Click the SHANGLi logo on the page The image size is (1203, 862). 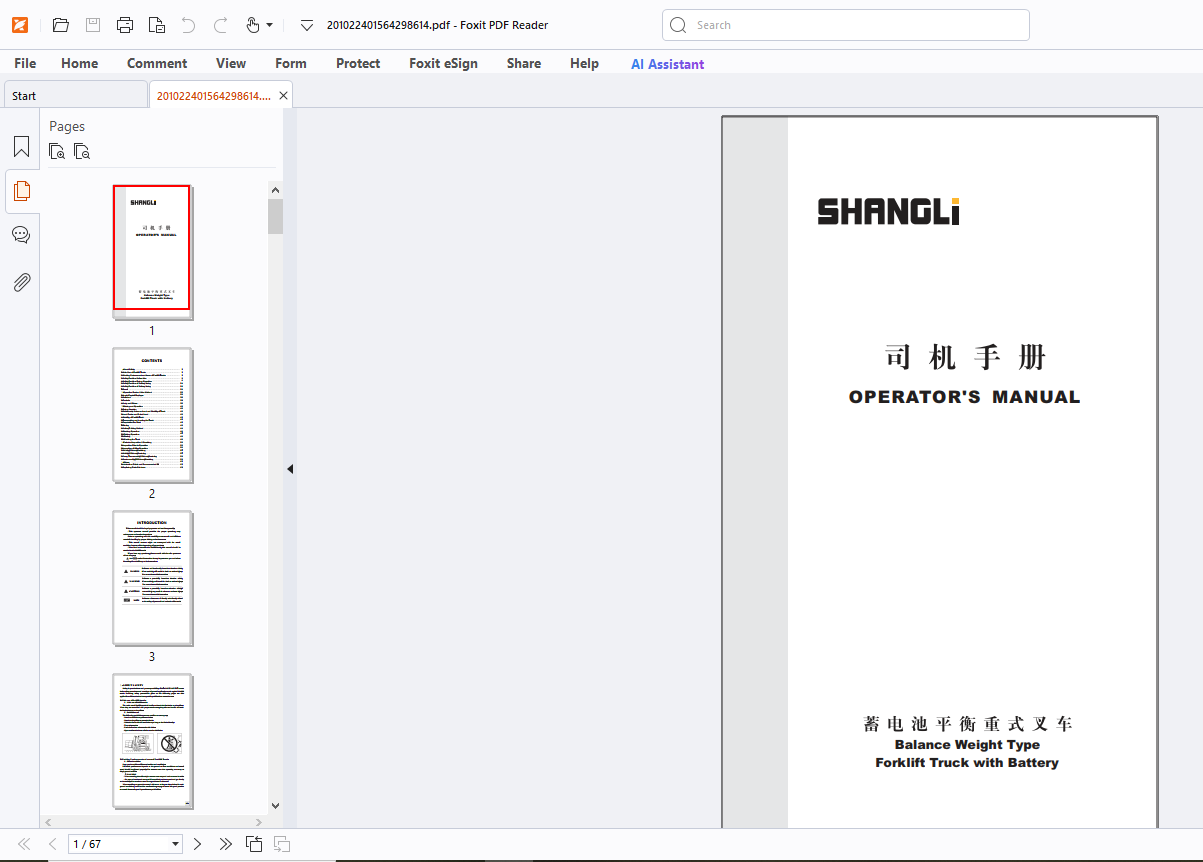tap(889, 212)
